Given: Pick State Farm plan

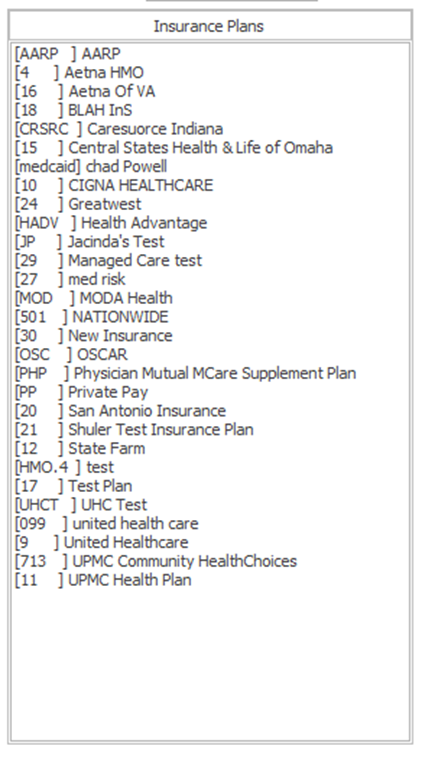Looking at the screenshot, I should (x=80, y=449).
